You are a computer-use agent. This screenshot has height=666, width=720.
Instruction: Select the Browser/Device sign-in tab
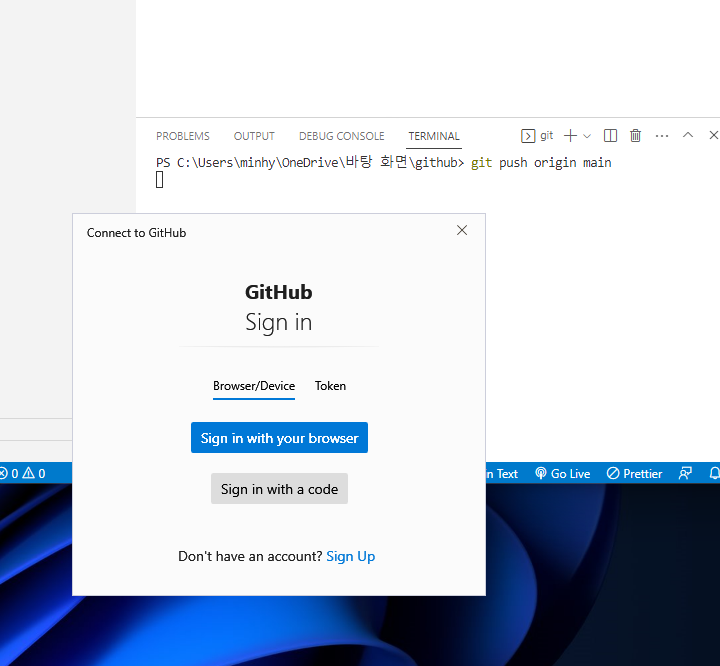click(254, 386)
